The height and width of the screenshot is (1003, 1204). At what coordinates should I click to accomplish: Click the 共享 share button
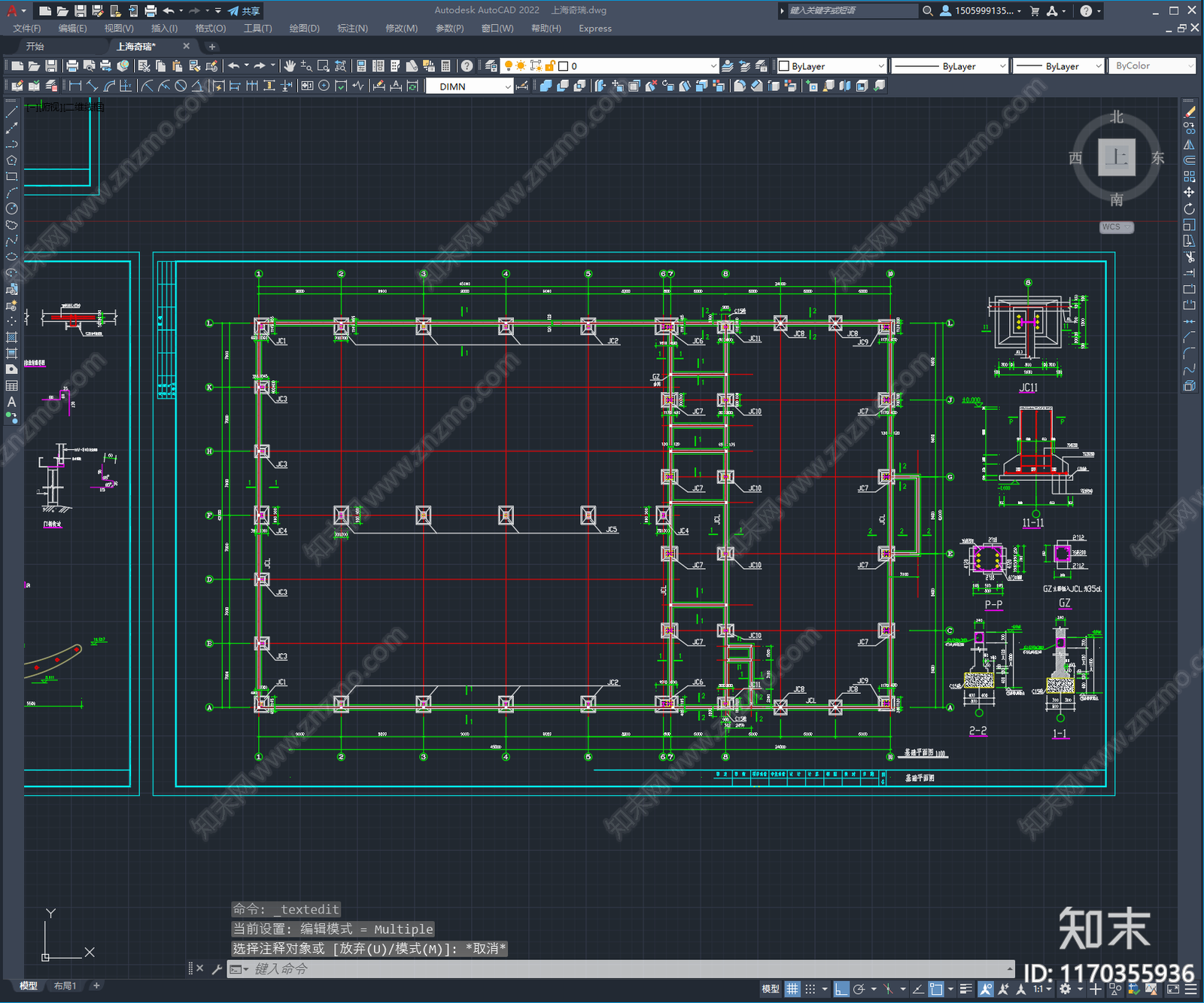pyautogui.click(x=245, y=11)
